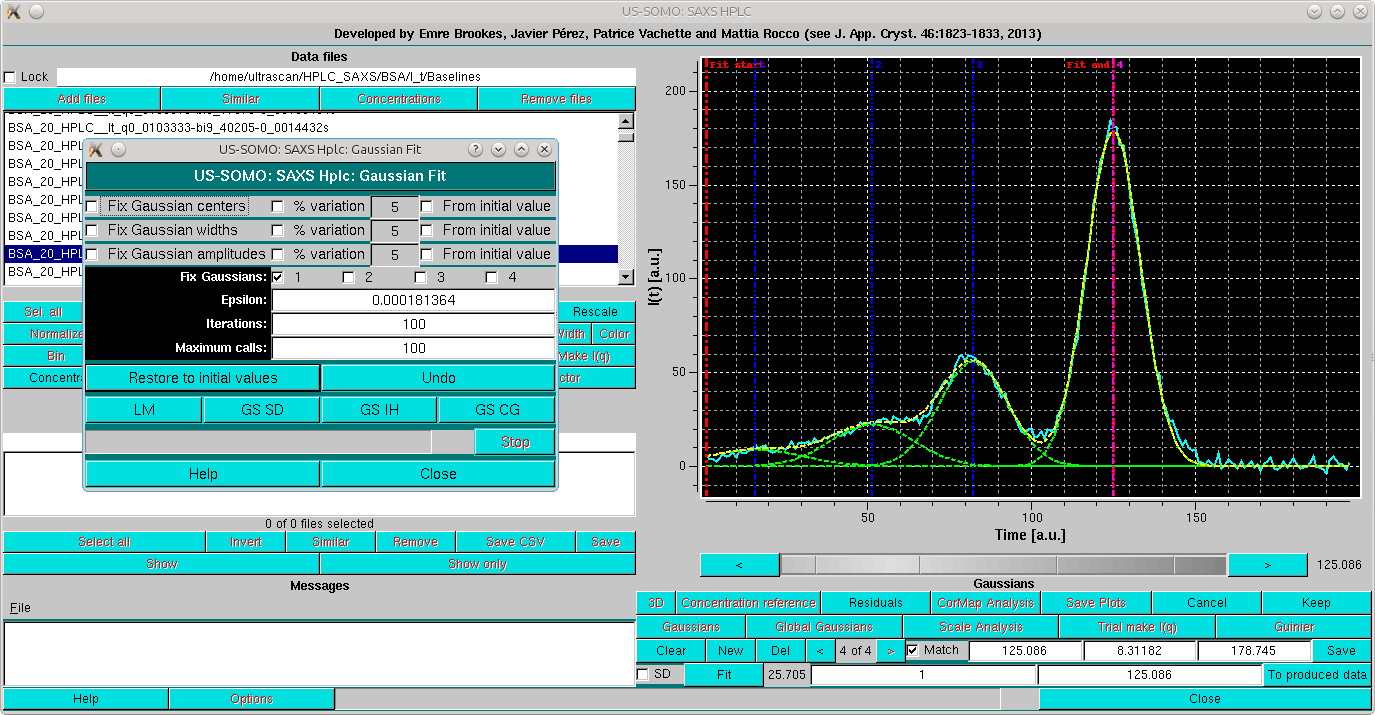Check Fix Gaussians 4 checkbox

pyautogui.click(x=492, y=277)
